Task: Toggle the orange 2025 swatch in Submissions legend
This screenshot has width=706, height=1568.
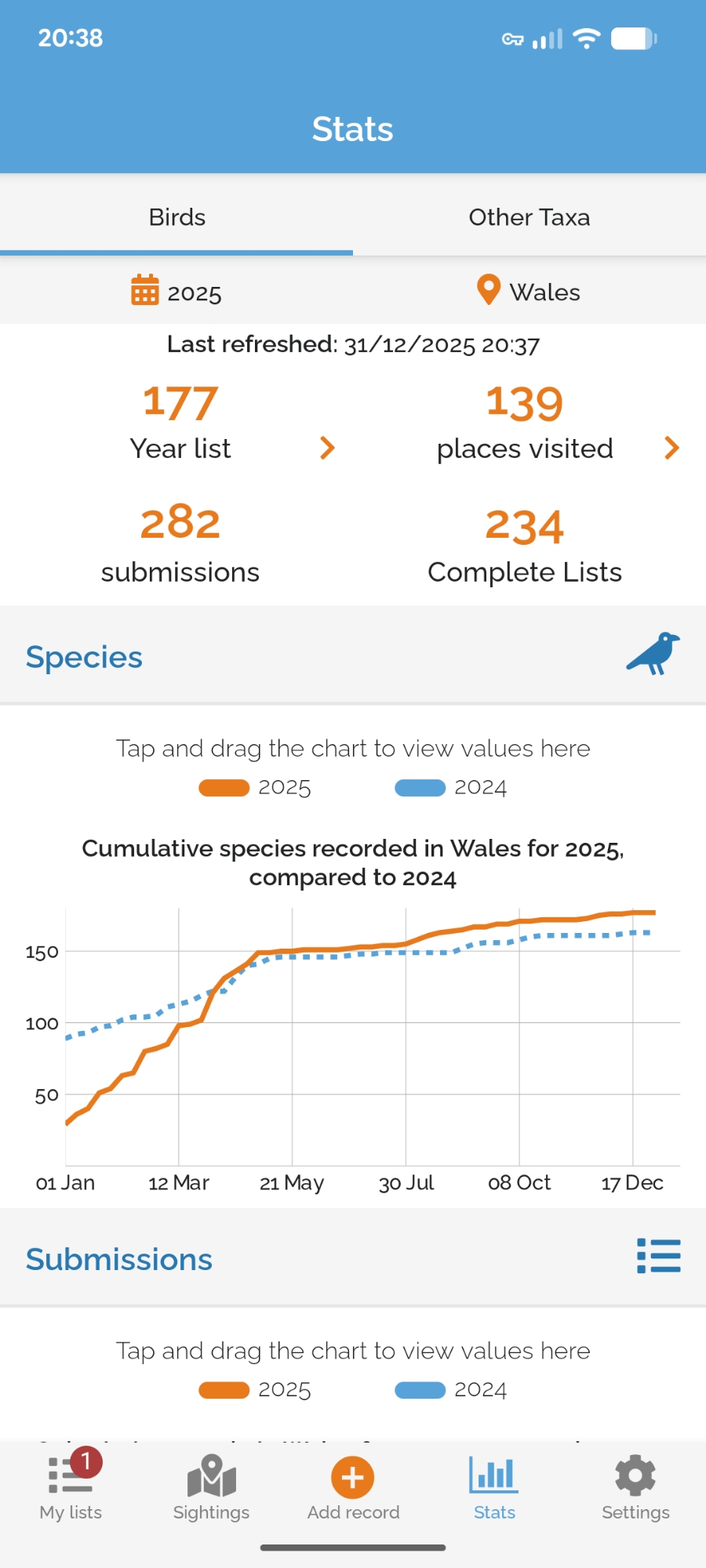Action: tap(224, 1389)
